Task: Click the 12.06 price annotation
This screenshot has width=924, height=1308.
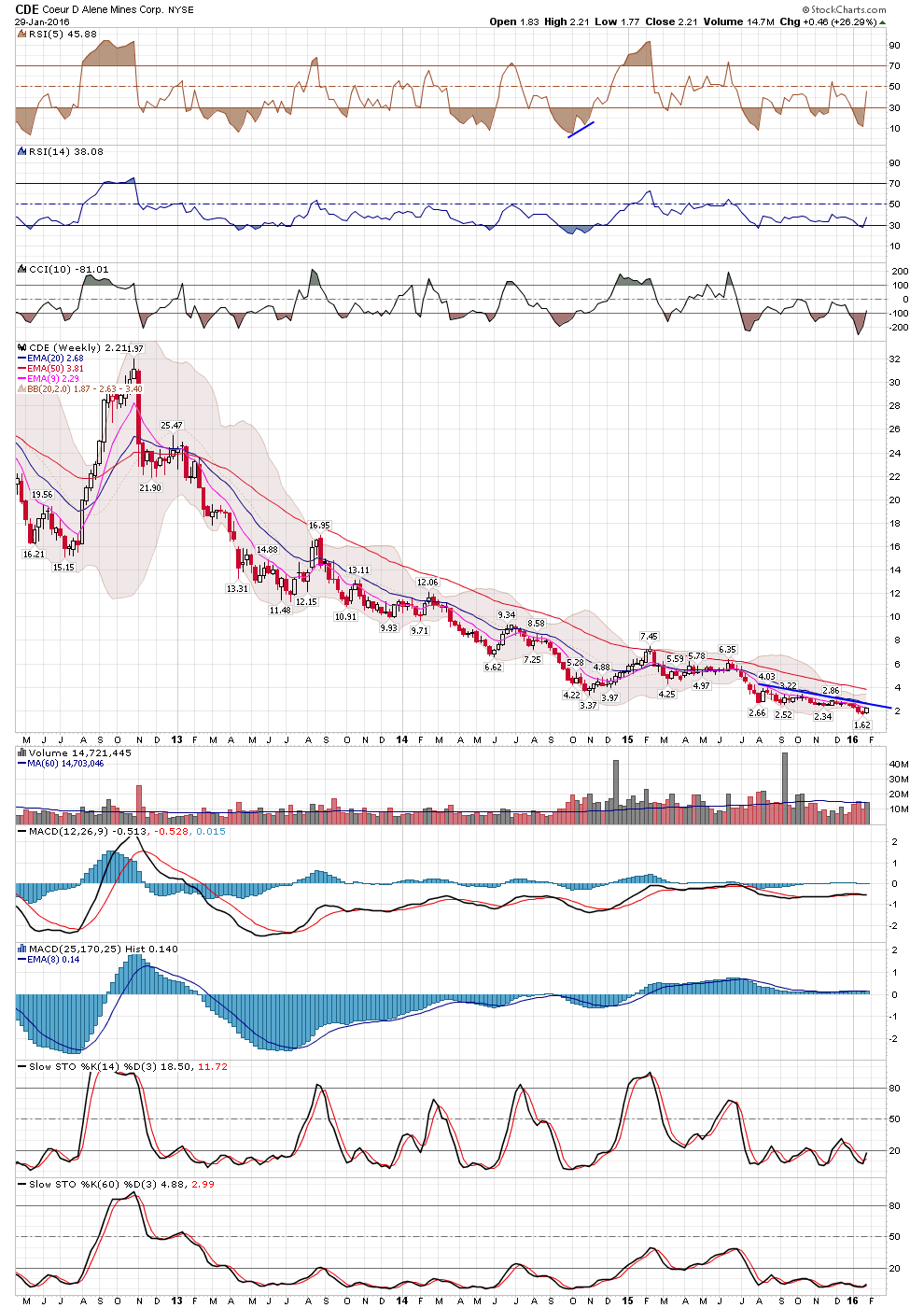Action: tap(427, 583)
